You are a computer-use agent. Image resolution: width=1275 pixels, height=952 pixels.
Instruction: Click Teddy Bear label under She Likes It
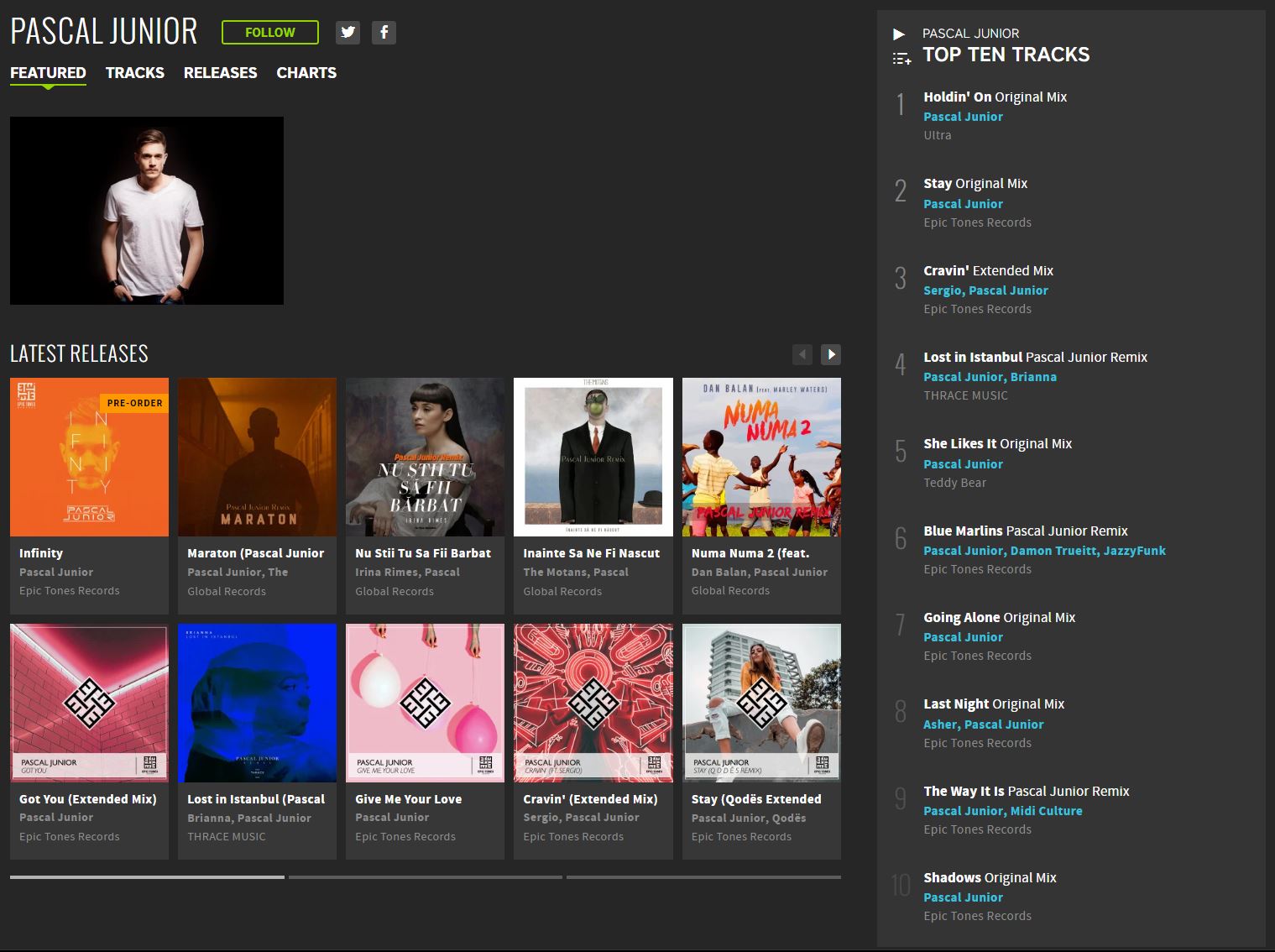[x=955, y=483]
